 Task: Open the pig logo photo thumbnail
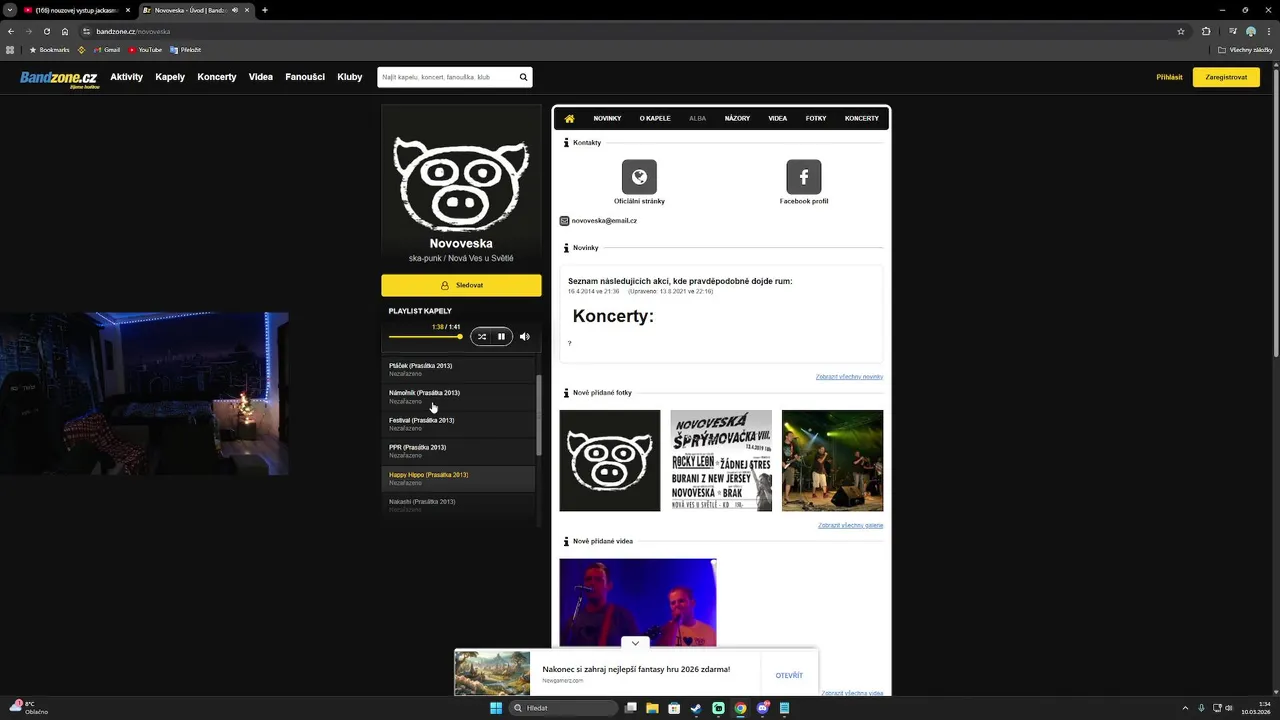pyautogui.click(x=610, y=461)
